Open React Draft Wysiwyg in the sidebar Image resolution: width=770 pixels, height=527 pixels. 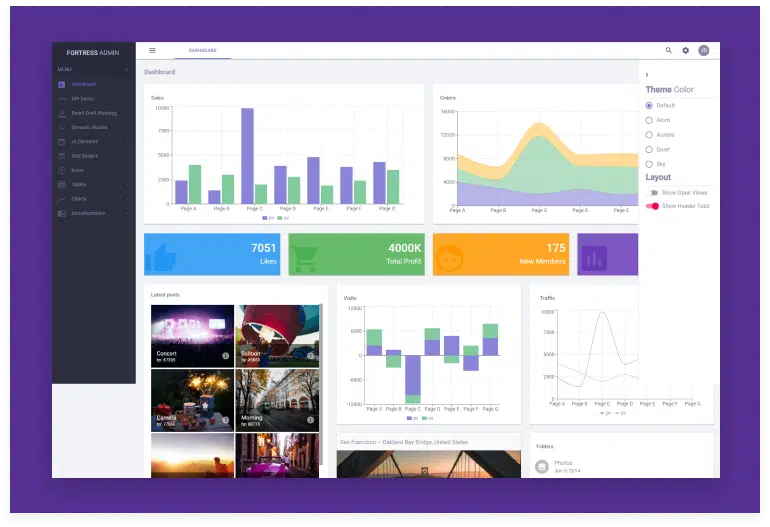[93, 113]
